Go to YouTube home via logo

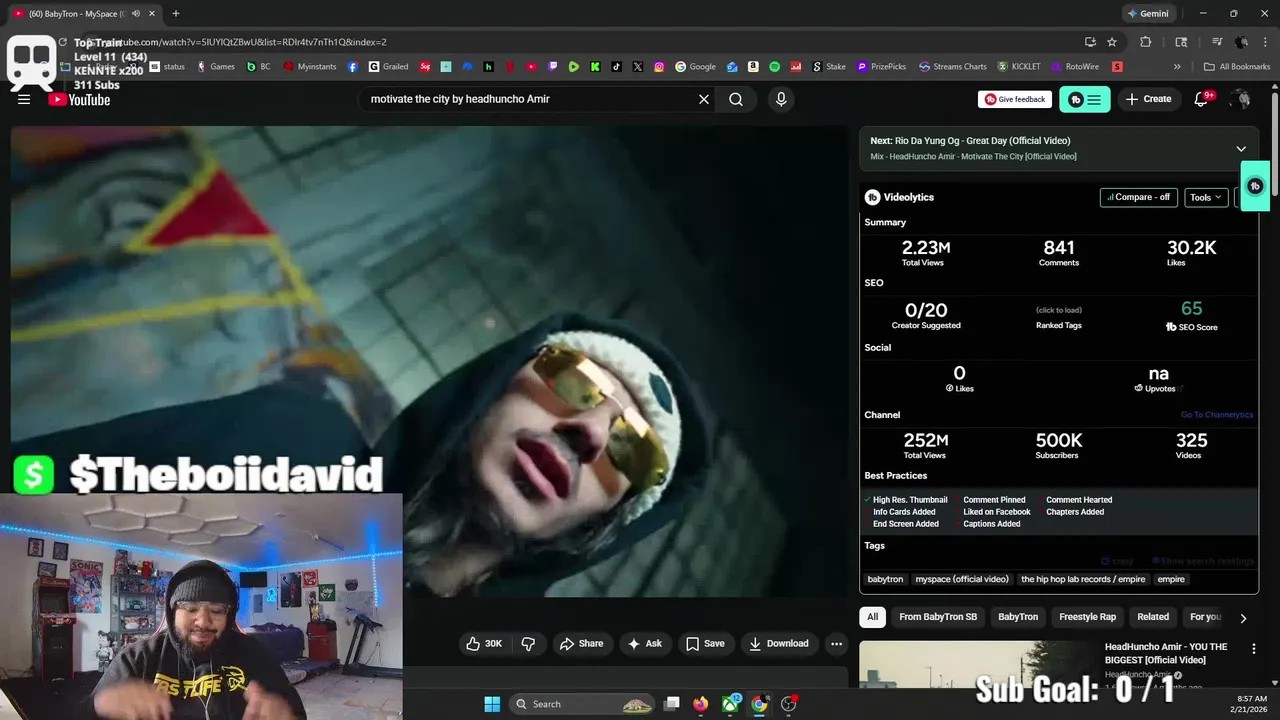(x=79, y=99)
